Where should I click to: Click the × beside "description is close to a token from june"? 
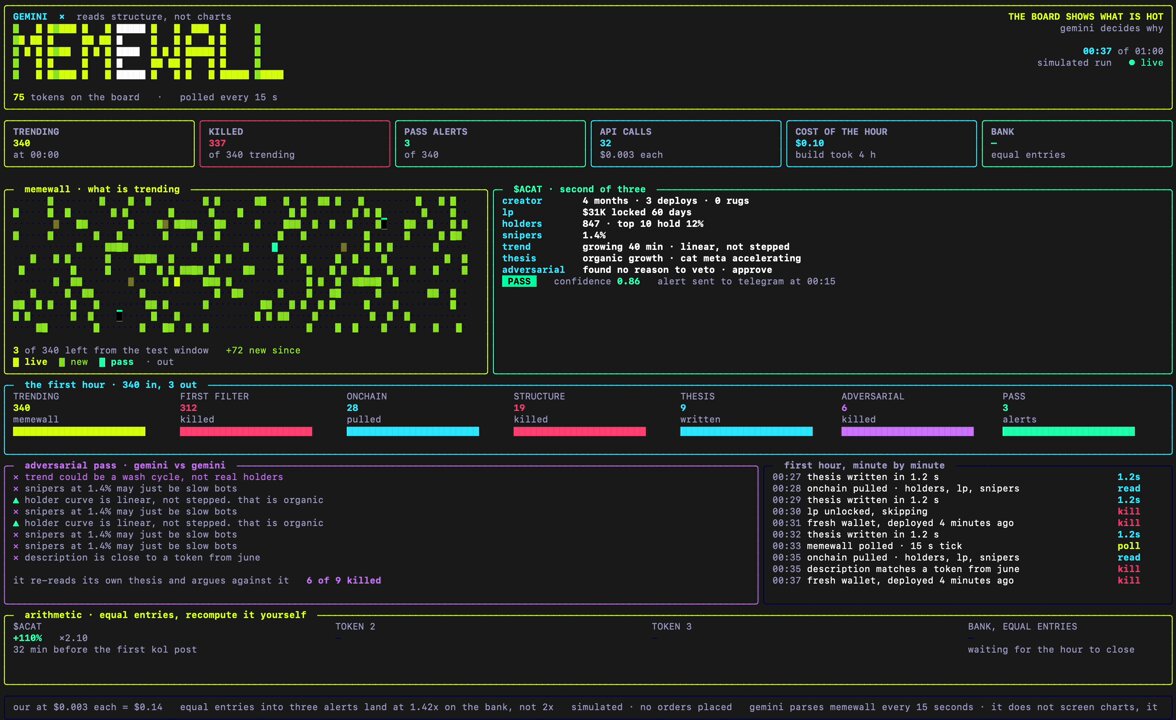(16, 558)
